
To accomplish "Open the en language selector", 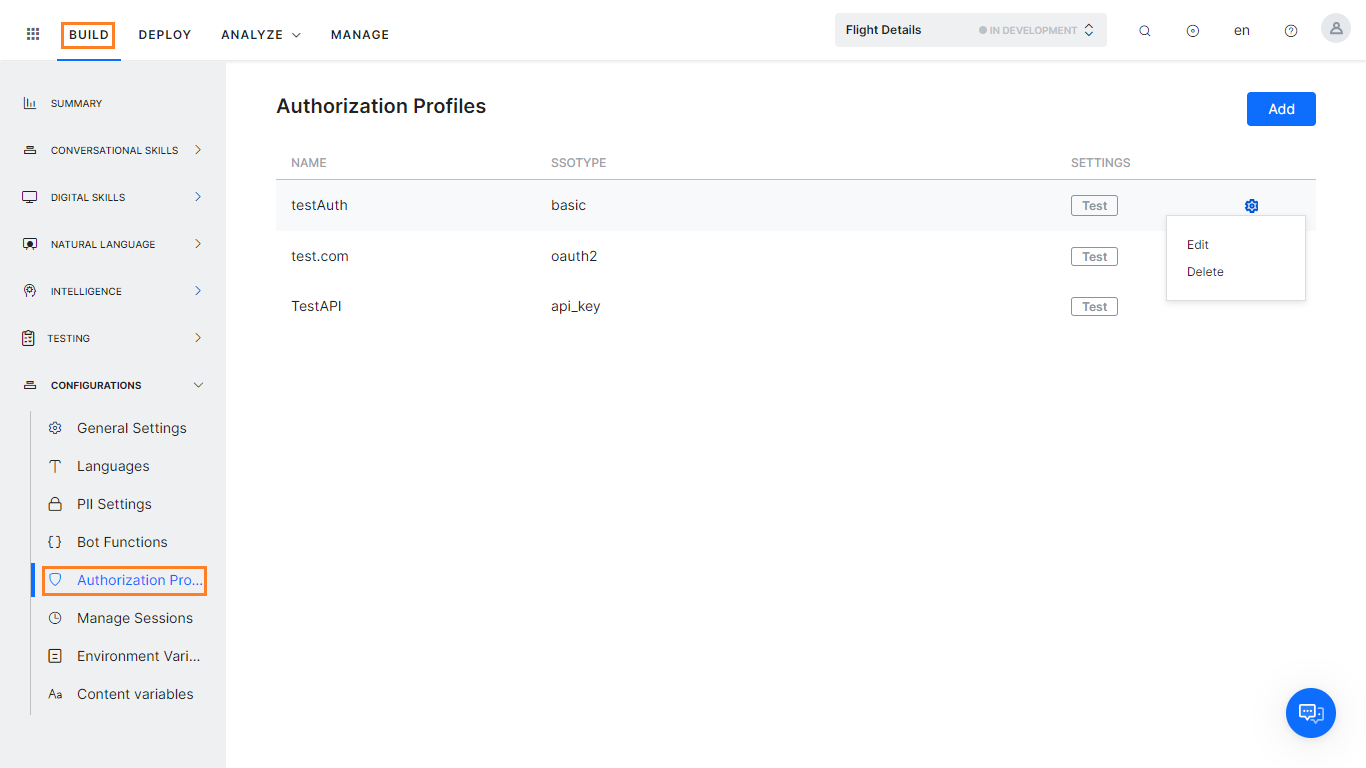I will 1241,30.
